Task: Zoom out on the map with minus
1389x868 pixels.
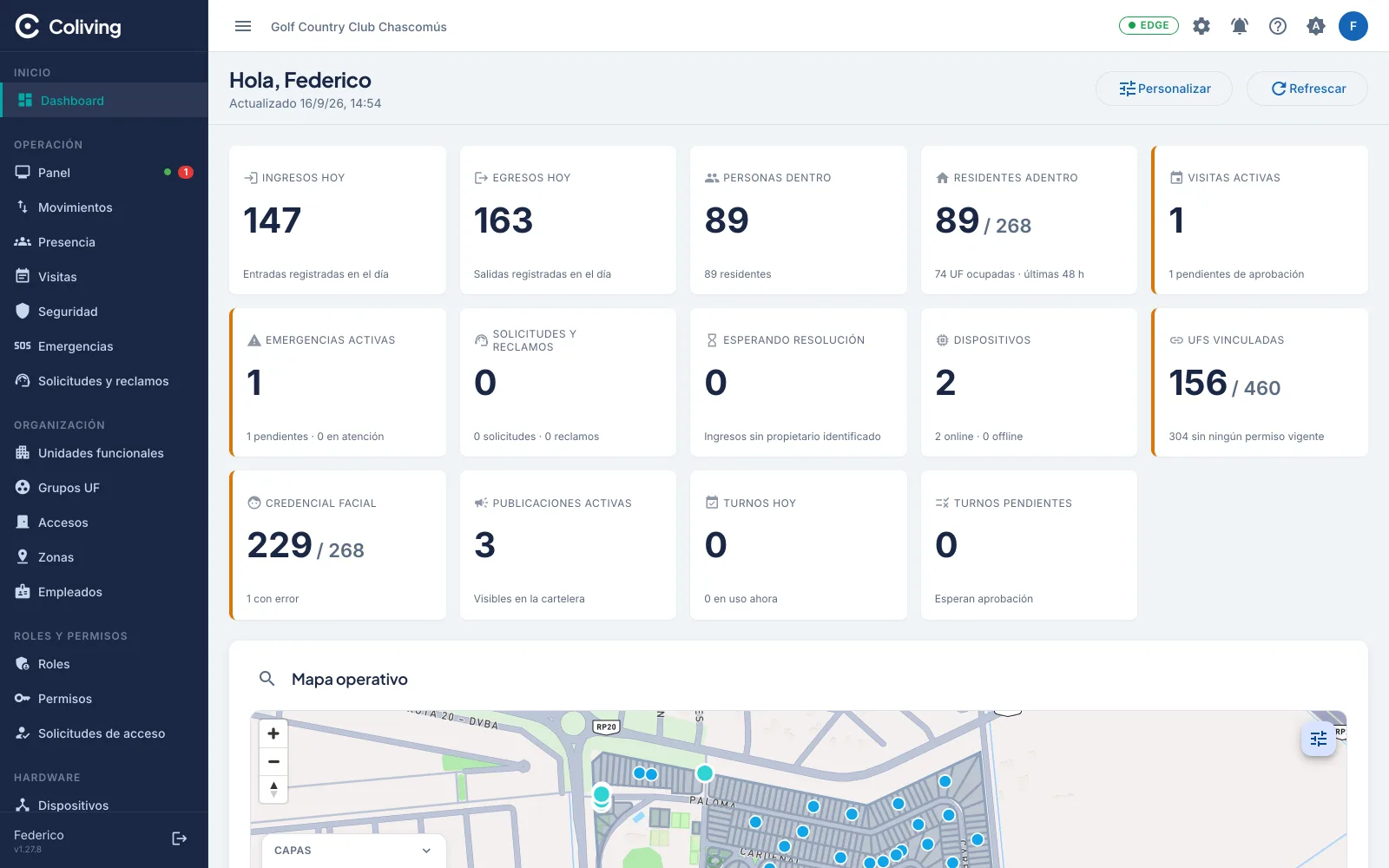Action: 273,762
